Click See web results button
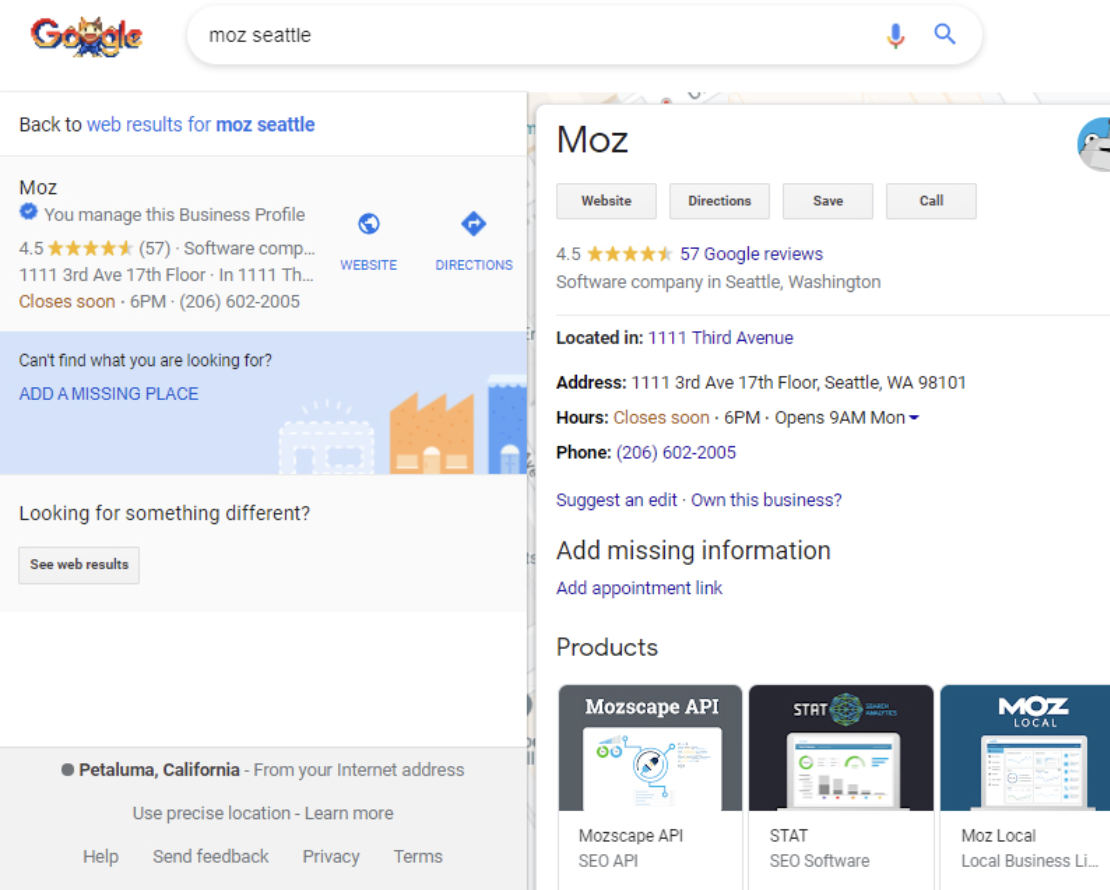This screenshot has width=1110, height=890. click(79, 565)
